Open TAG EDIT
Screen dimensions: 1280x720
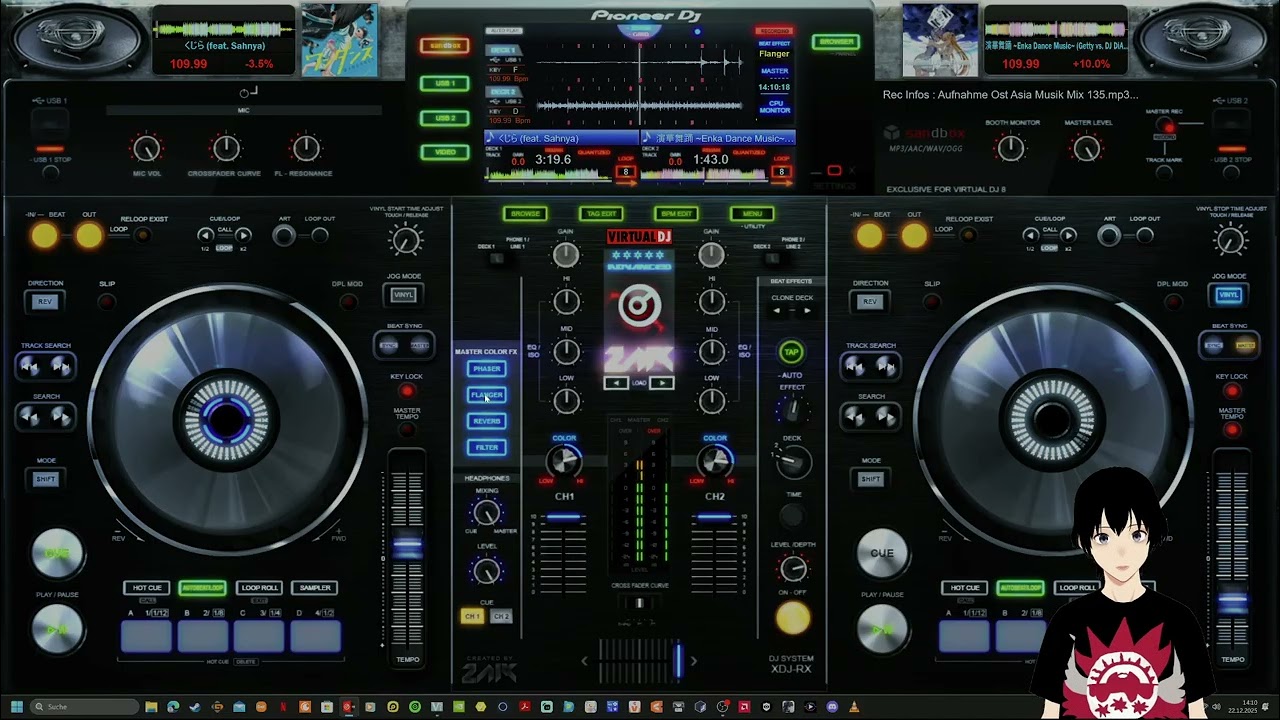click(601, 213)
